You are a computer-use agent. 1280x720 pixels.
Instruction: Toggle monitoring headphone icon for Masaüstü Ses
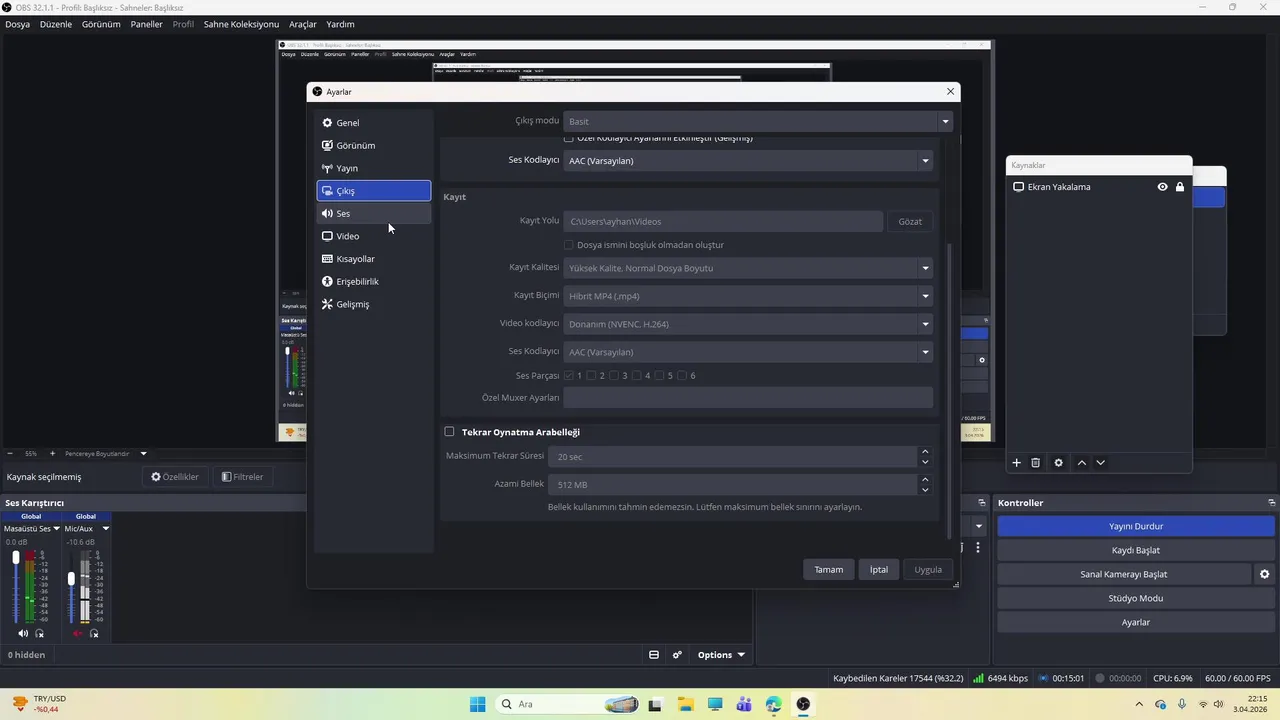pyautogui.click(x=40, y=633)
